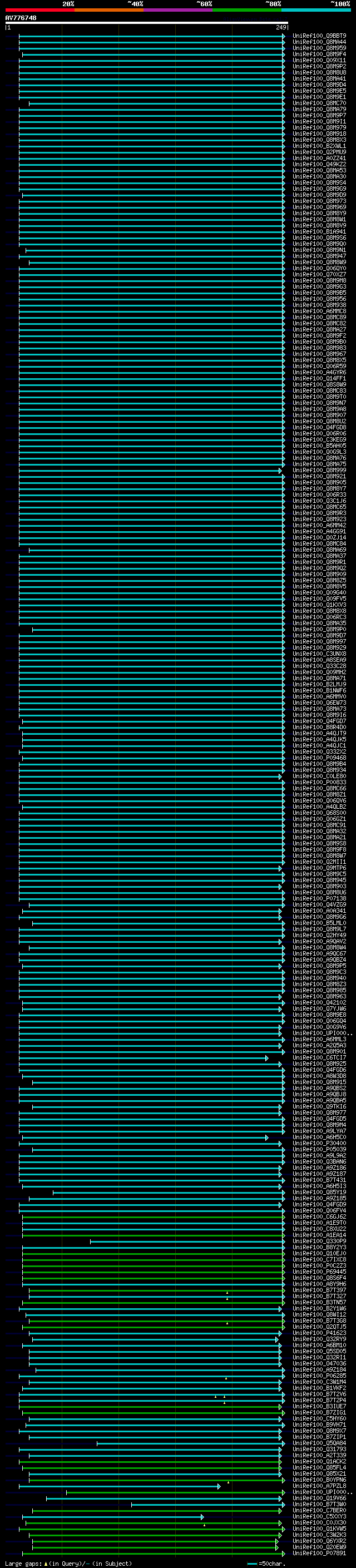Select hit label UniRef100_Q7YJW6
The width and height of the screenshot is (356, 1568).
pos(319,1009)
